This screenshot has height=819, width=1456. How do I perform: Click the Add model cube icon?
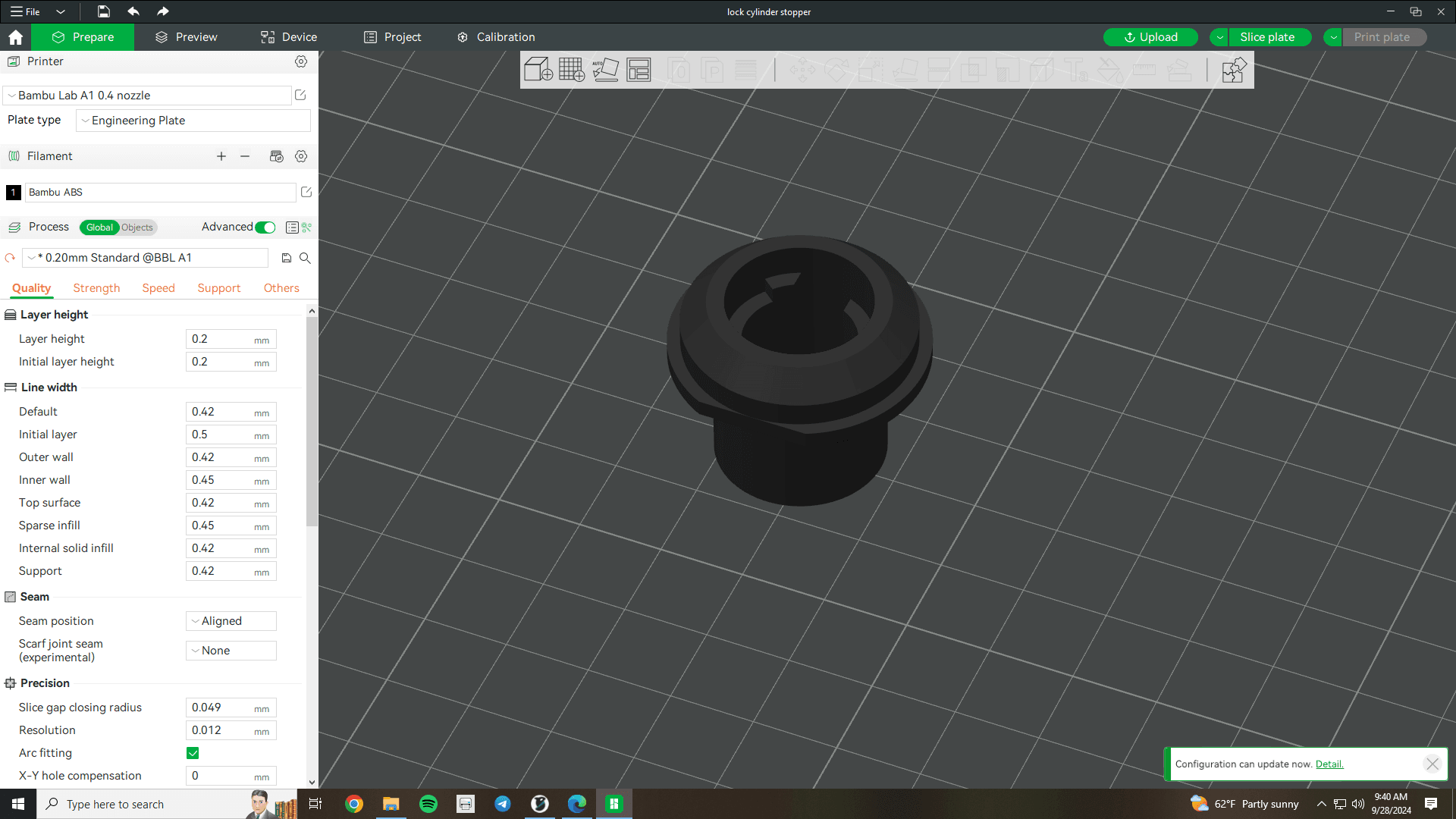[x=538, y=70]
